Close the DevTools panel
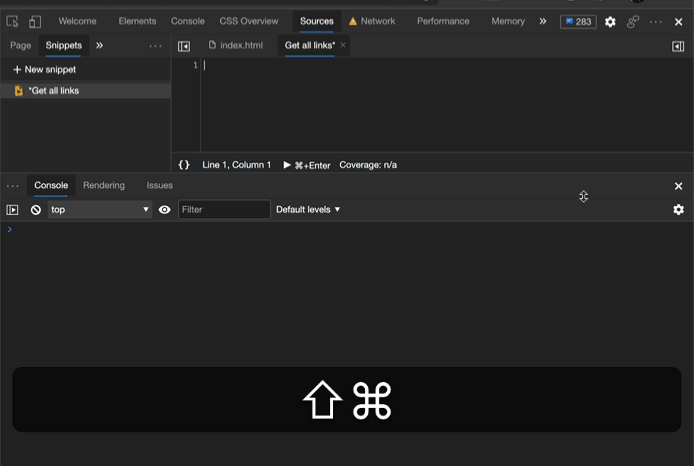Image resolution: width=694 pixels, height=466 pixels. (678, 22)
